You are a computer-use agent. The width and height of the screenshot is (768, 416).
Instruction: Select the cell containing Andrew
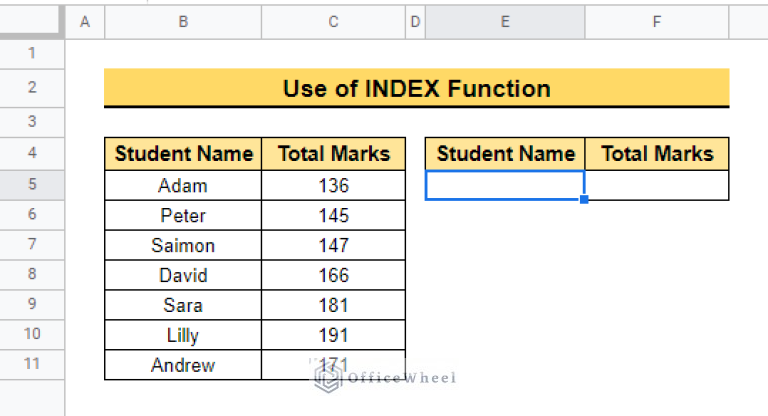pos(183,365)
